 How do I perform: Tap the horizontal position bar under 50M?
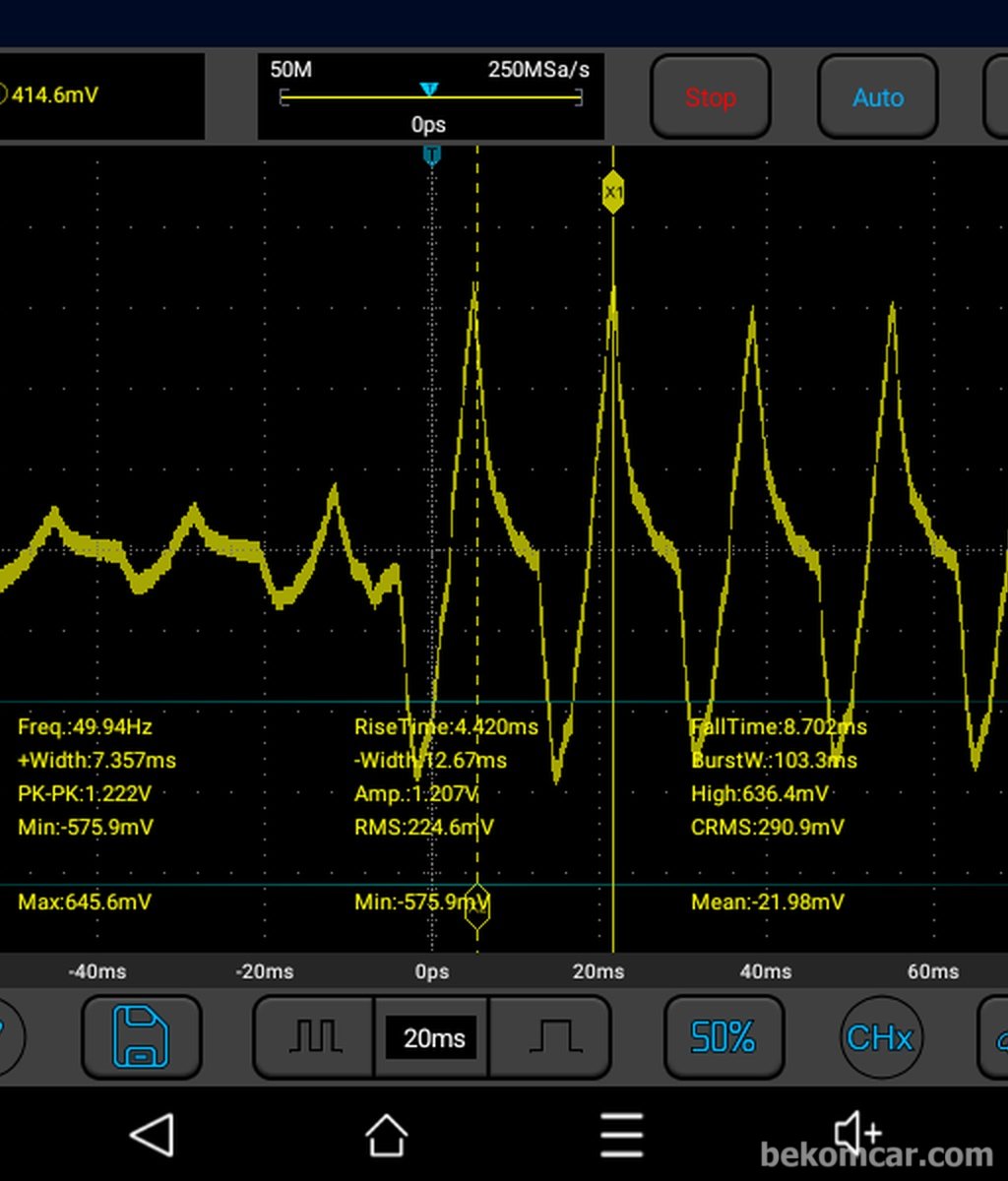431,96
